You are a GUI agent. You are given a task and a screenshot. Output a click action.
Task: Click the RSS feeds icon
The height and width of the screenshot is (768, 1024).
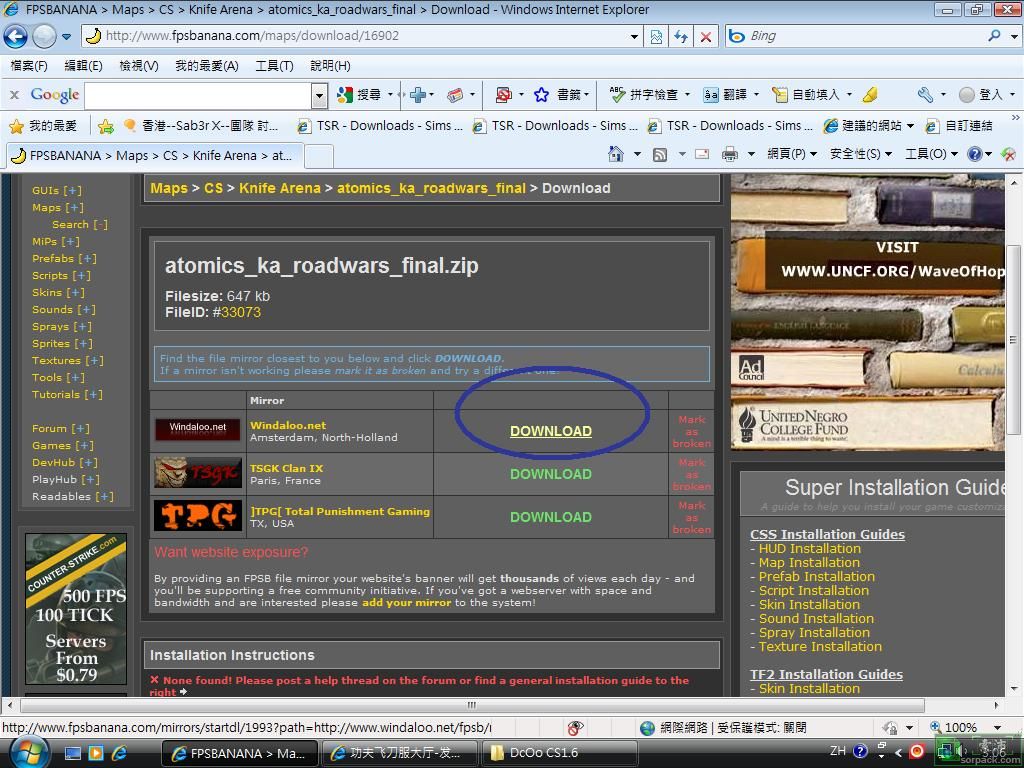coord(660,154)
